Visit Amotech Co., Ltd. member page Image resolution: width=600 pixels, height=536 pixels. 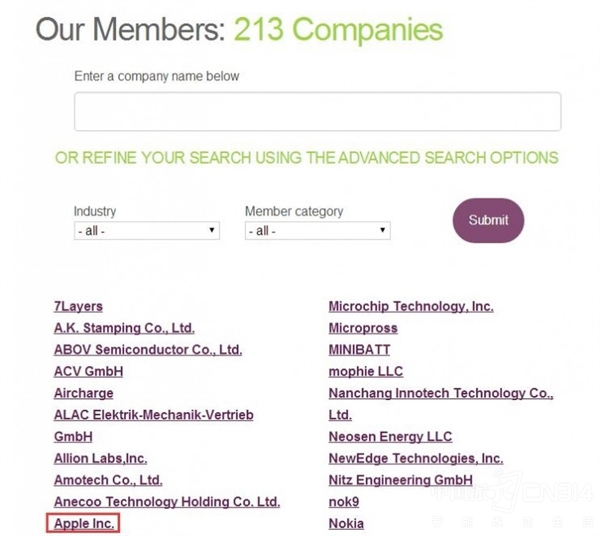(108, 480)
